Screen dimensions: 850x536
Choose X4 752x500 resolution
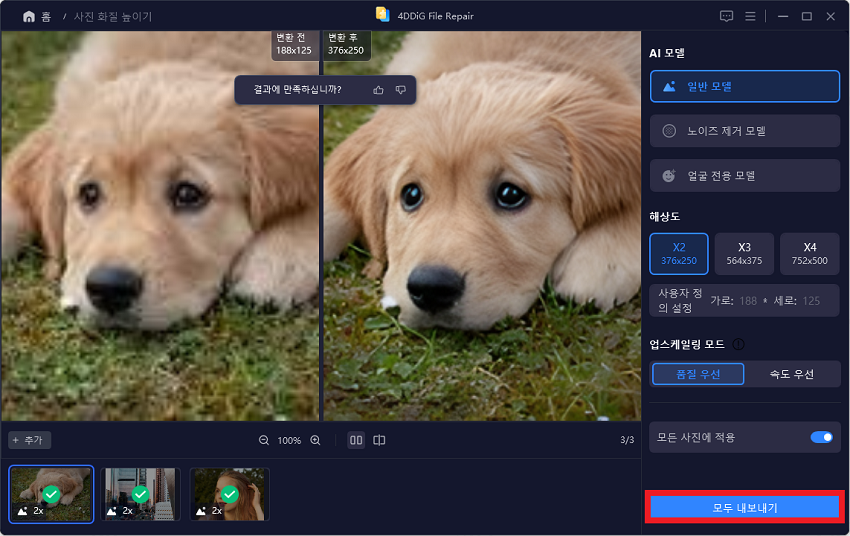(x=809, y=254)
